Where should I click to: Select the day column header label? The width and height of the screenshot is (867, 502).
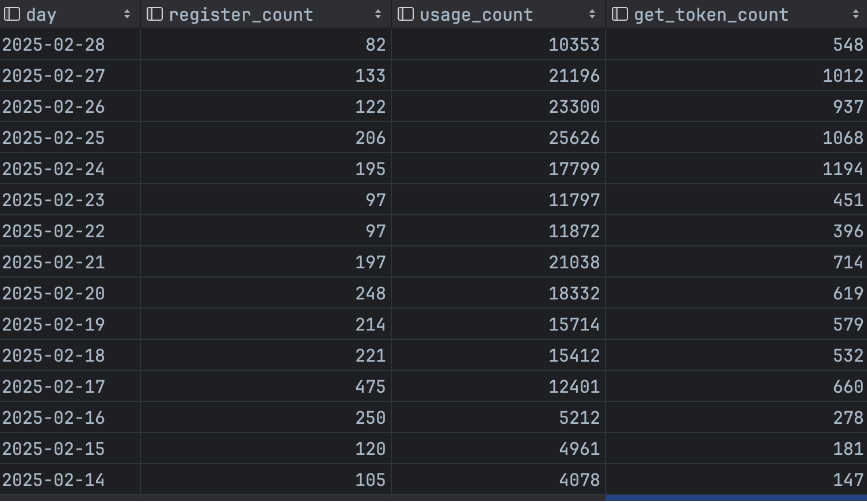[x=41, y=15]
